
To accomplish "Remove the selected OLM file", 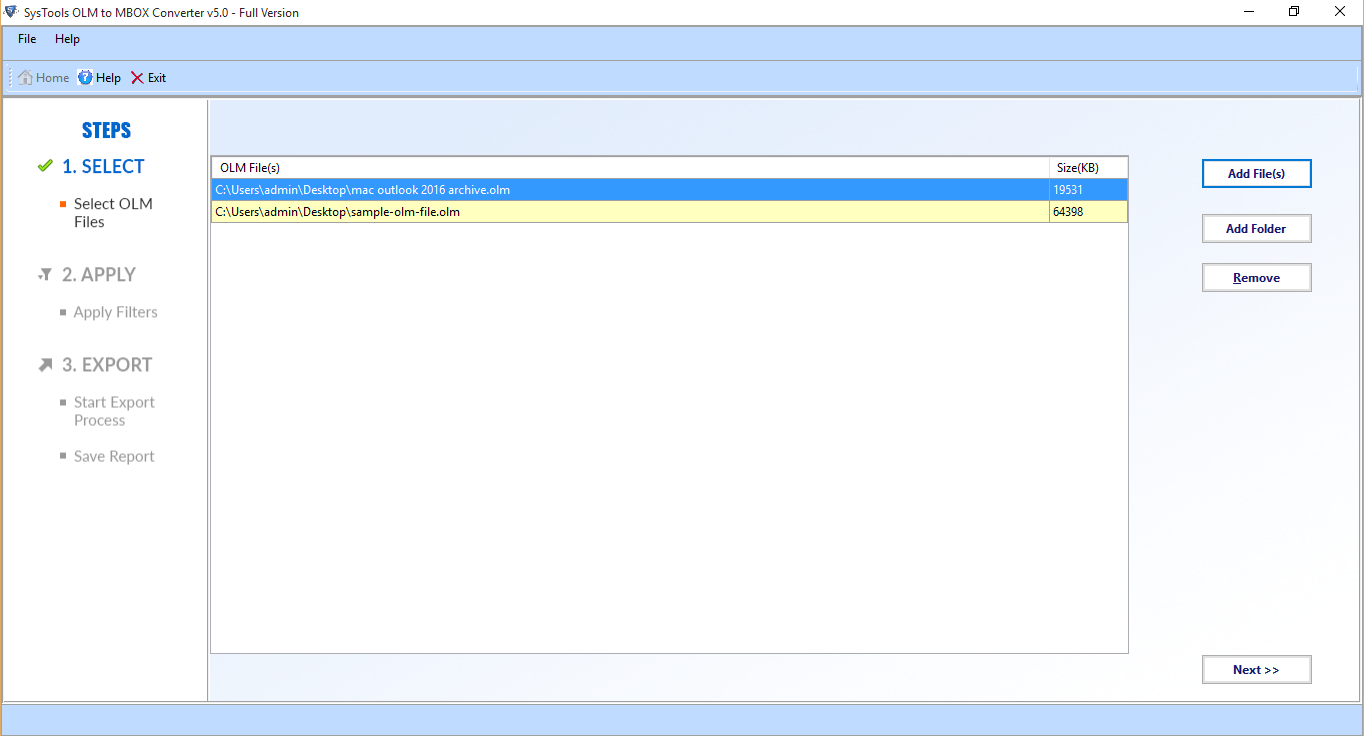I will 1256,278.
